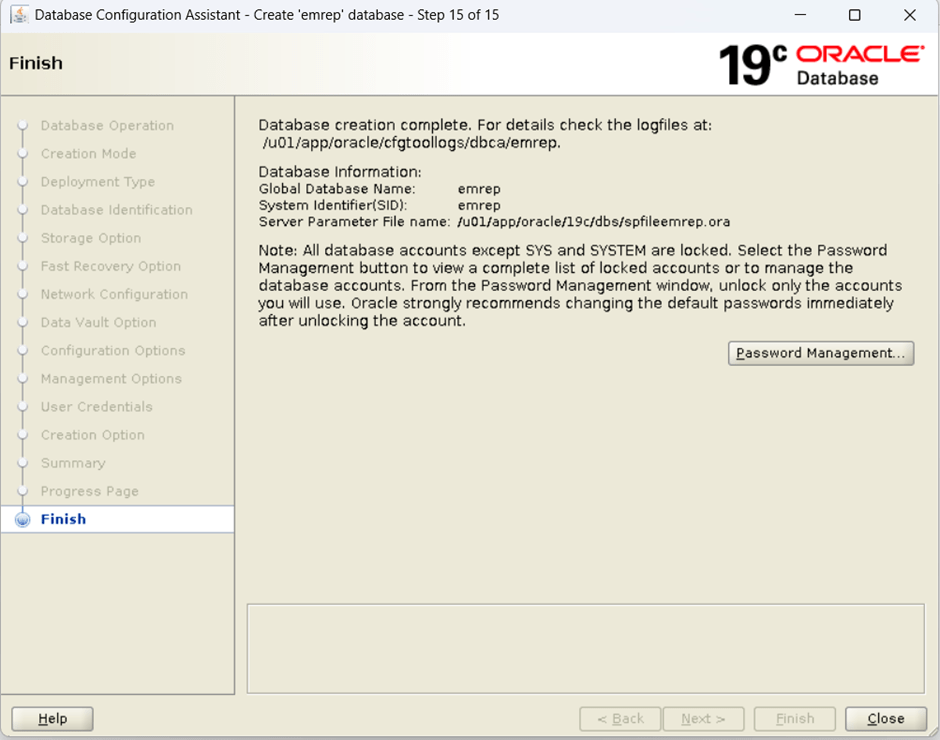Click the Close button at bottom right
Viewport: 940px width, 740px height.
coord(885,718)
